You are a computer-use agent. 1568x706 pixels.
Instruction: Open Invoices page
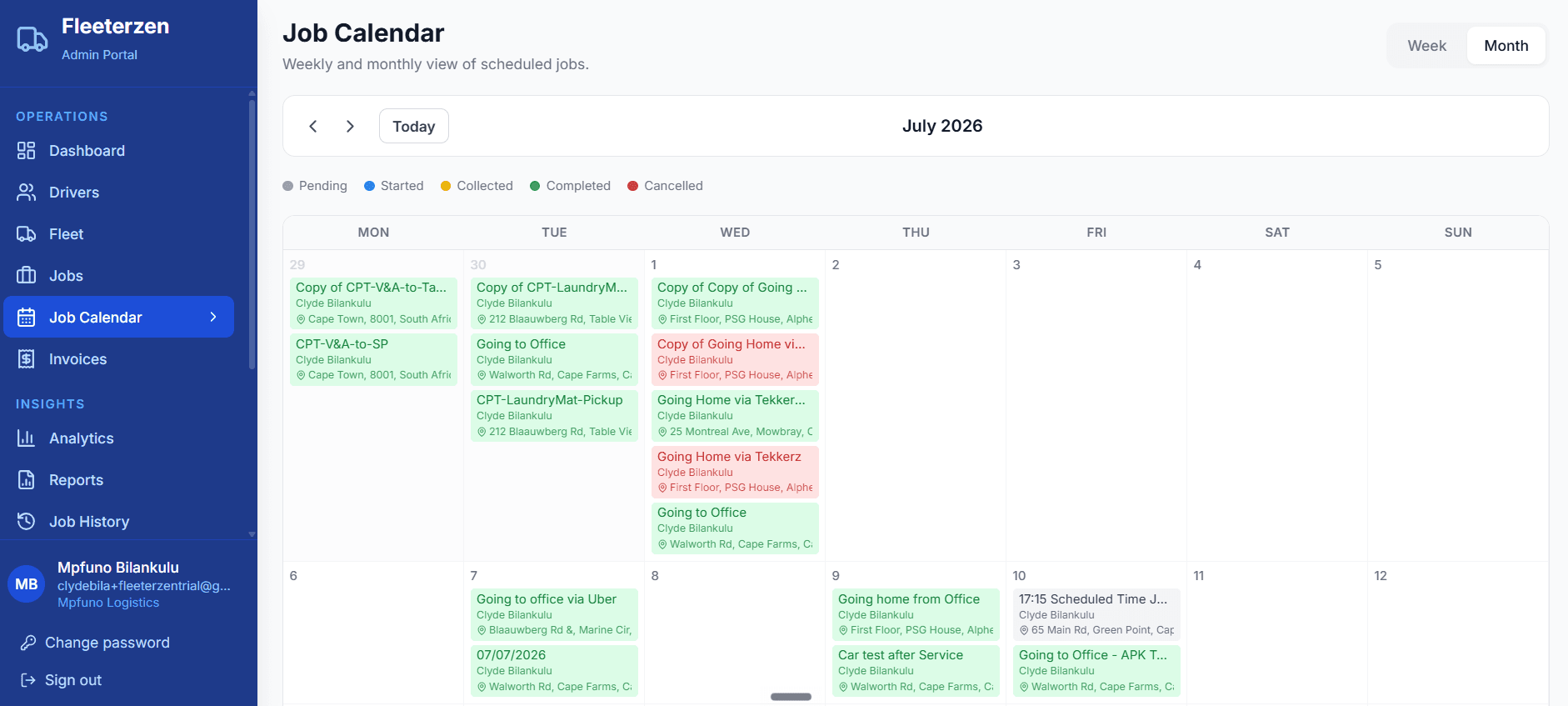(x=118, y=359)
